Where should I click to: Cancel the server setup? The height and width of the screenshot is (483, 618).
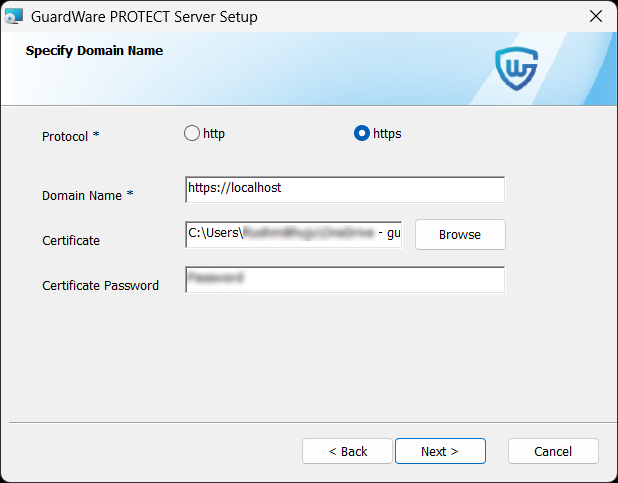click(553, 451)
